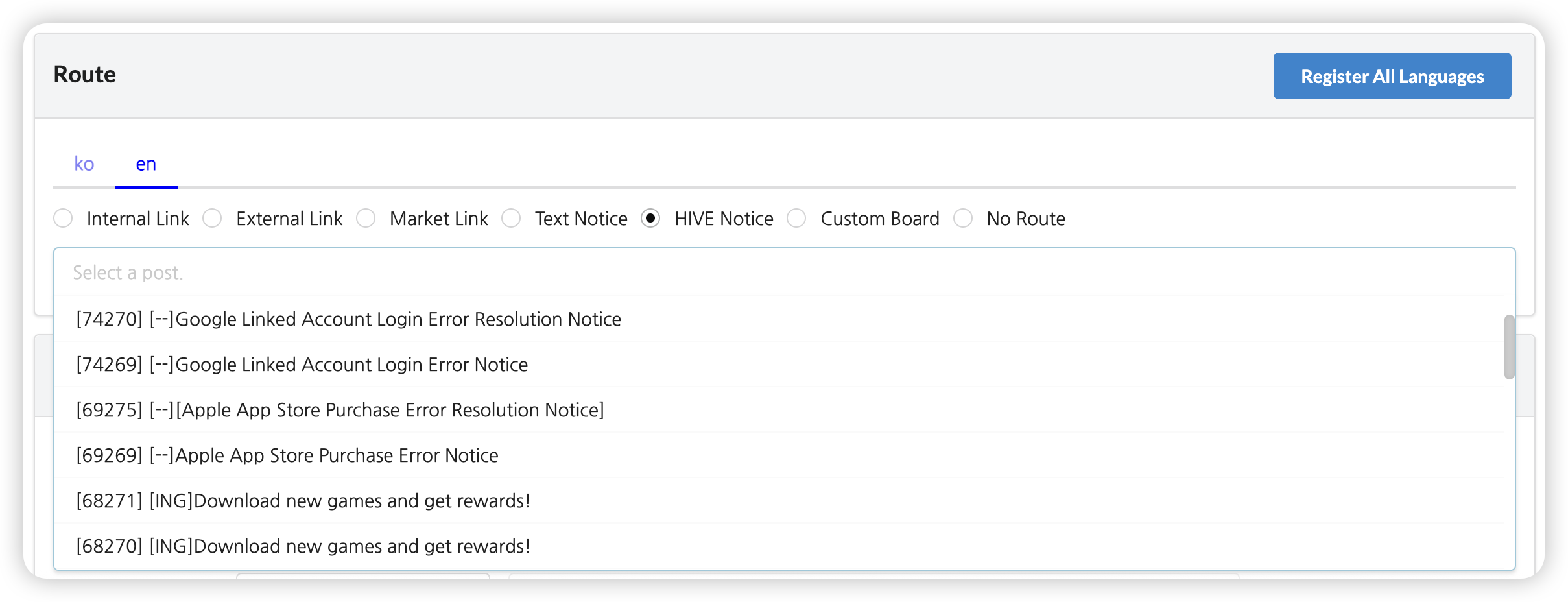Select post 68270 Download new games
The width and height of the screenshot is (1568, 602).
[303, 546]
